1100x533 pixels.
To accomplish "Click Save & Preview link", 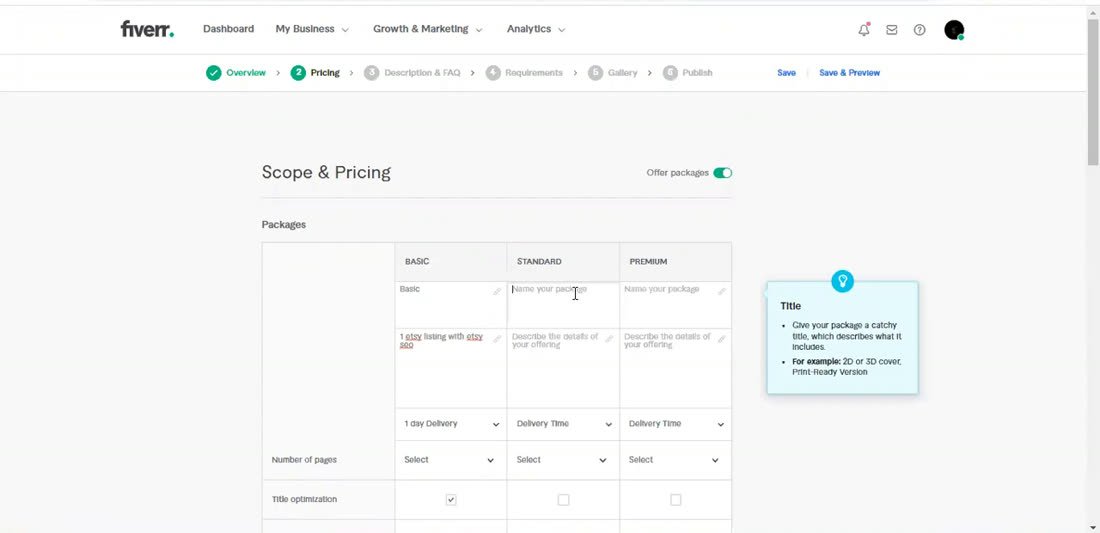I will coord(850,73).
